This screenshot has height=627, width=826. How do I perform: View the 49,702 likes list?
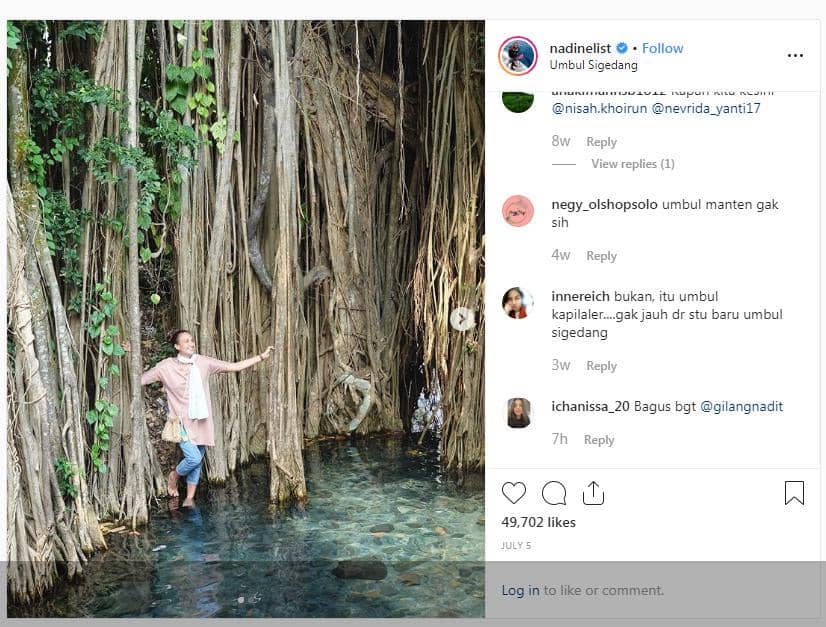click(x=538, y=522)
